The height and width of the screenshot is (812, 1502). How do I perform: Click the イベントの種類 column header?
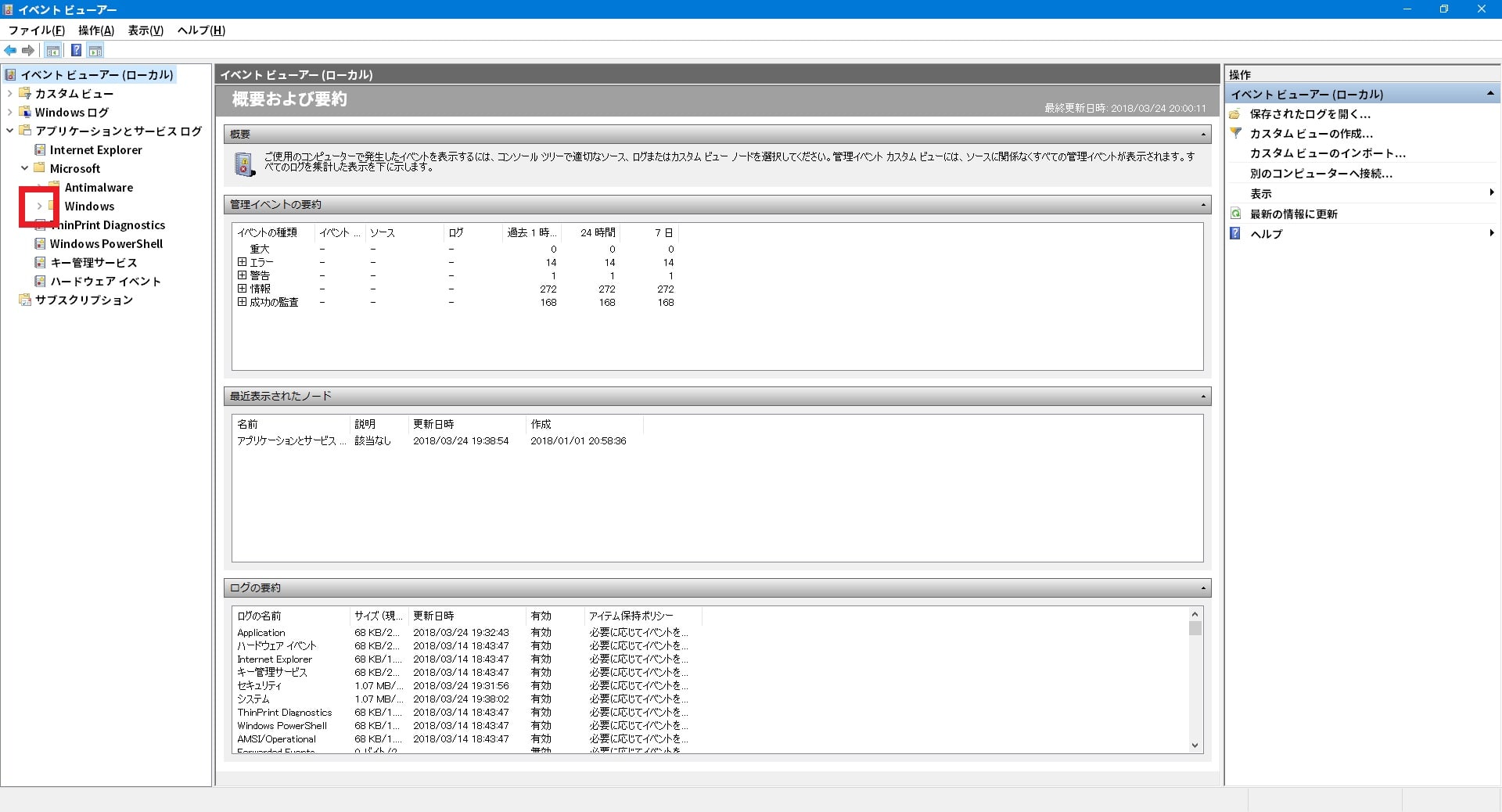(x=273, y=232)
